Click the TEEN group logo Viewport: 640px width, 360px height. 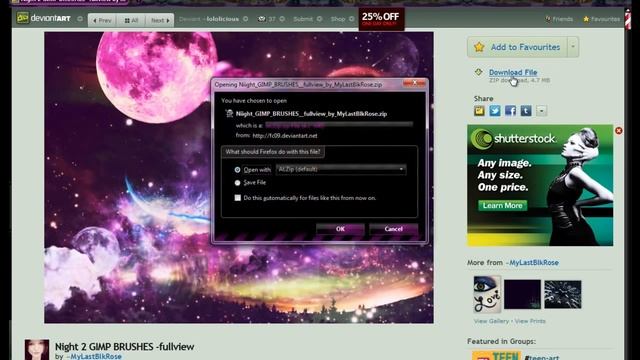(496, 356)
